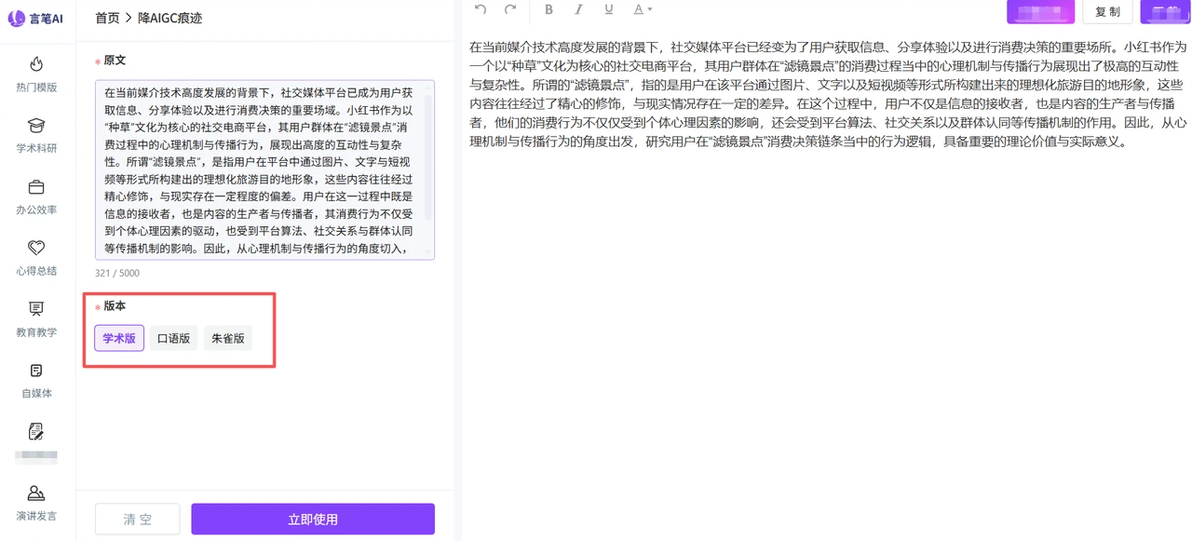This screenshot has height=541, width=1192.
Task: Select the 朱雀版 version option
Action: point(228,338)
